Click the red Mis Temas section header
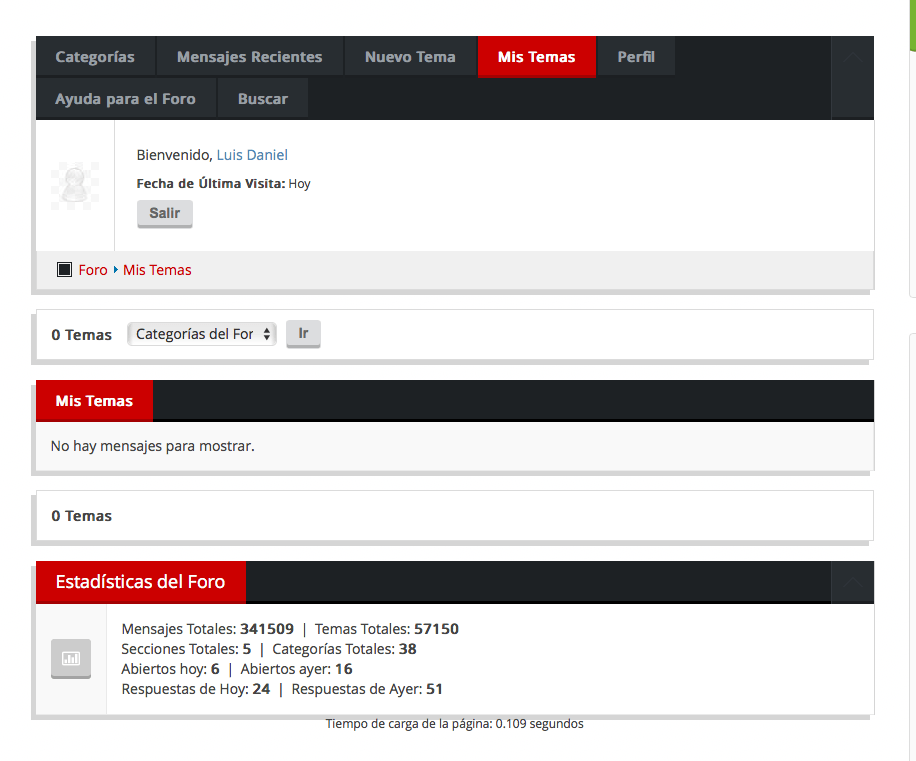Viewport: 916px width, 761px height. 95,401
